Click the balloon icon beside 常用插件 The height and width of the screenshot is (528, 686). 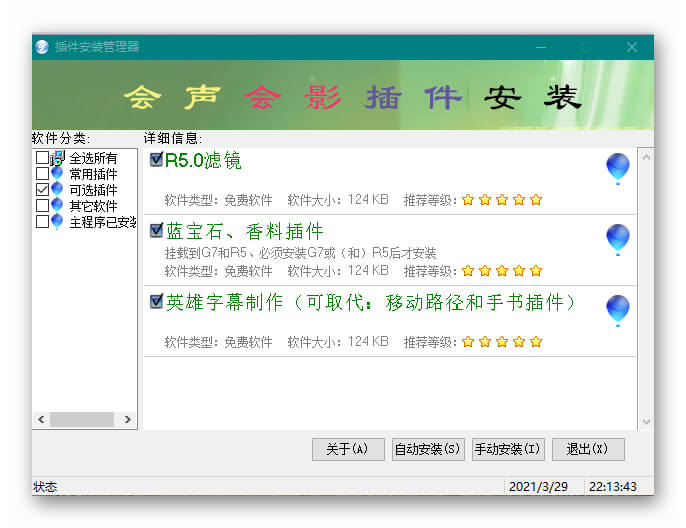click(57, 174)
